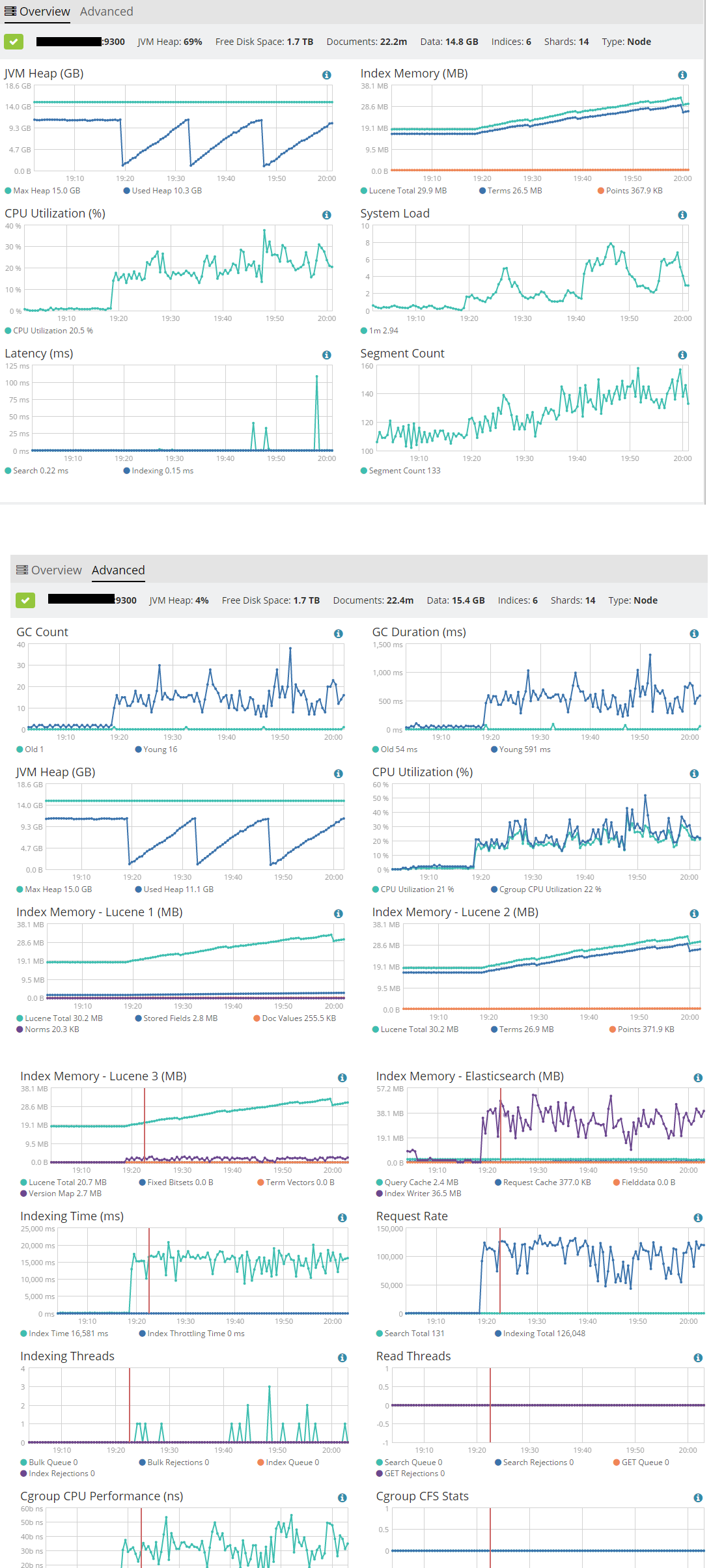Click the Index Writer 36.5 MB legend label
This screenshot has height=1568, width=711.
tap(422, 1194)
